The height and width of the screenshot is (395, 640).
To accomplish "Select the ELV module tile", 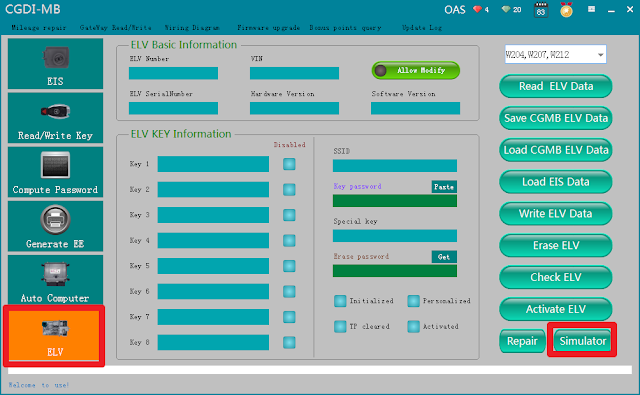I will [54, 335].
